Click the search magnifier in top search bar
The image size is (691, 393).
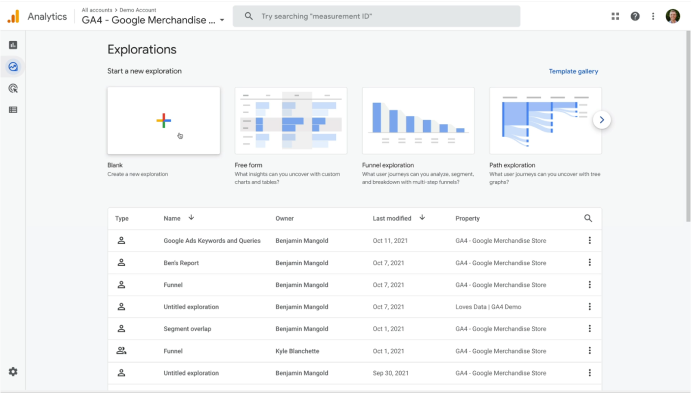pos(249,16)
